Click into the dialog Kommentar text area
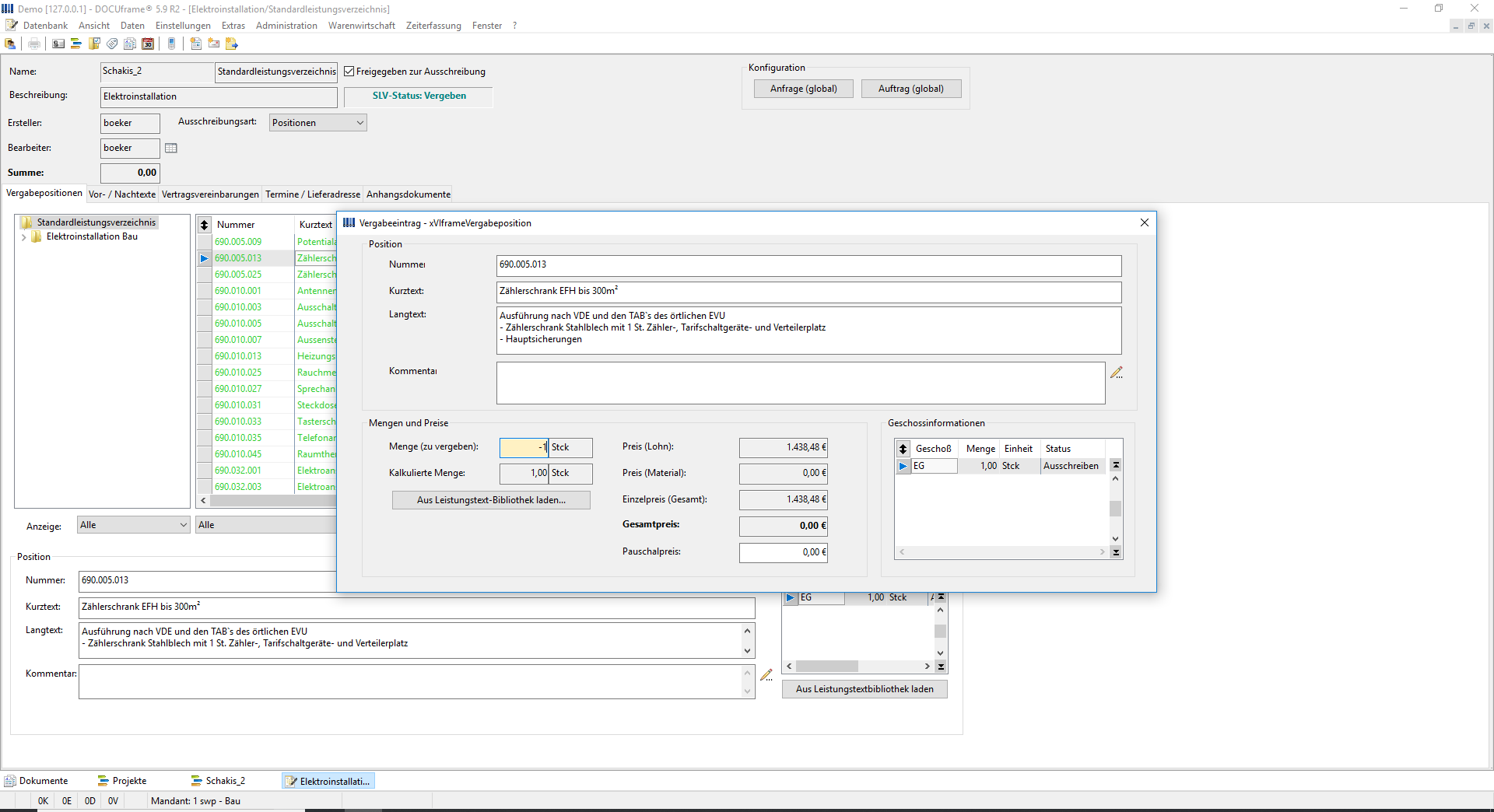Screen dimensions: 1494x812 801,383
